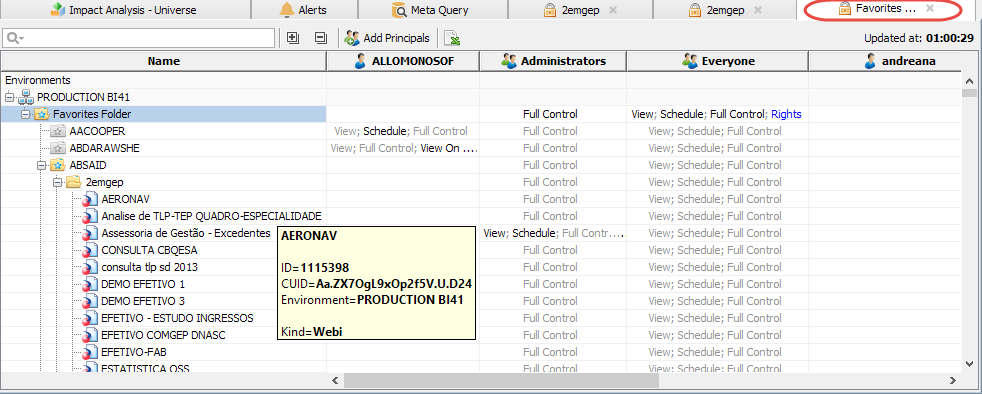
Task: Click the andreana user icon in header
Action: point(870,61)
